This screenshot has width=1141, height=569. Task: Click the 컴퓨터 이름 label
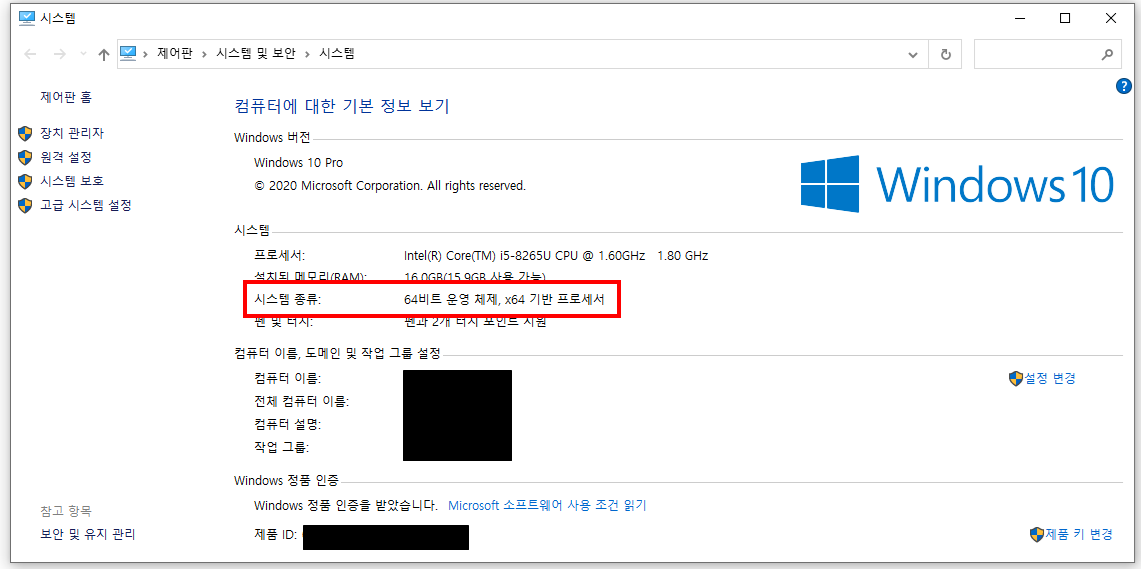click(x=287, y=378)
